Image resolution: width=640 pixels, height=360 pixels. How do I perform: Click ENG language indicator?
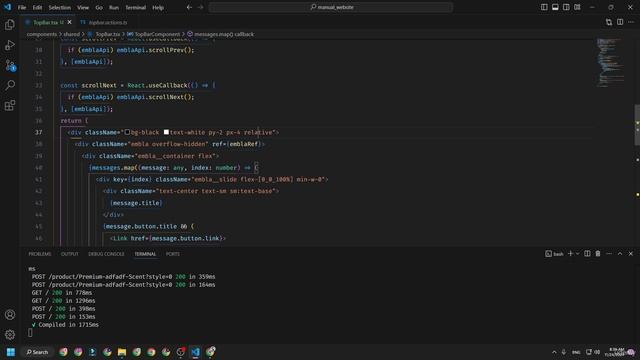[576, 352]
